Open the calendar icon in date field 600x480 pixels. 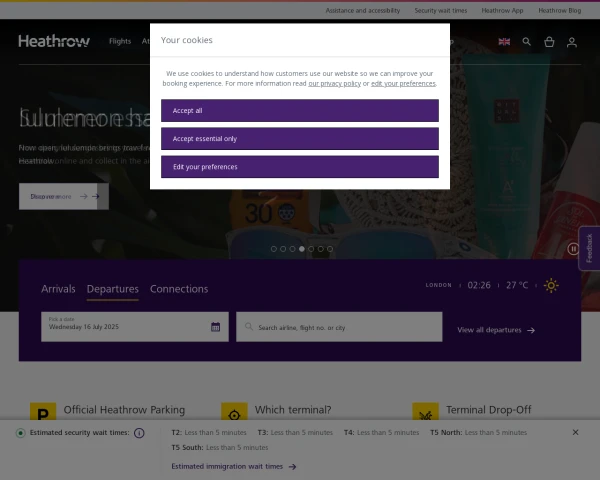click(215, 327)
